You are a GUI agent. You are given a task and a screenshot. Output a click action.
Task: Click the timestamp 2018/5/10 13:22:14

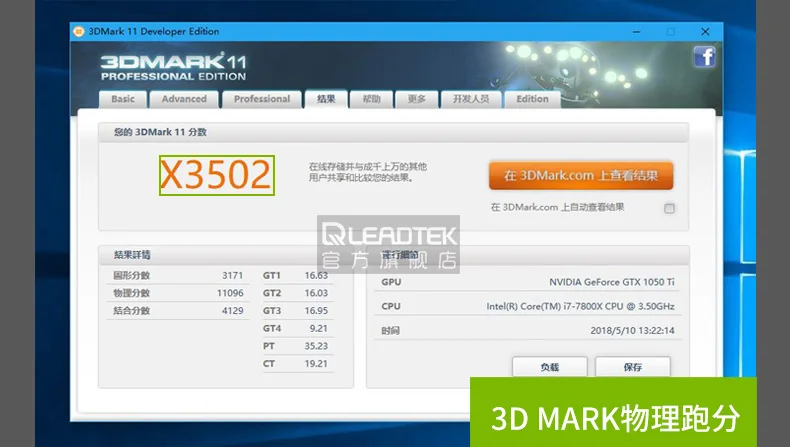[x=632, y=331]
